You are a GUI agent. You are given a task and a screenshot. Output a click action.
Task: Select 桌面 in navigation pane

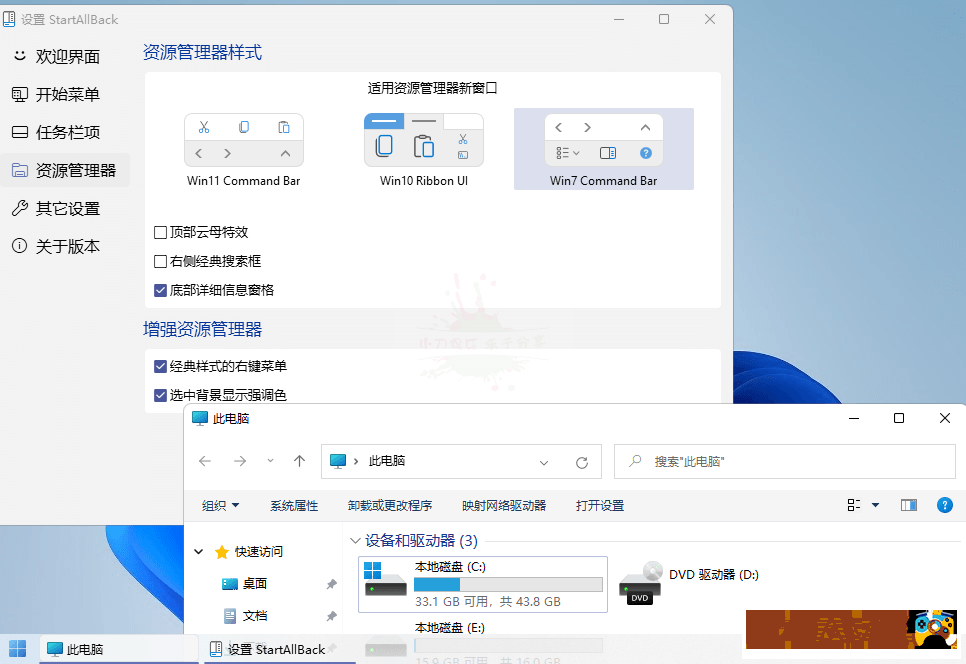click(255, 583)
